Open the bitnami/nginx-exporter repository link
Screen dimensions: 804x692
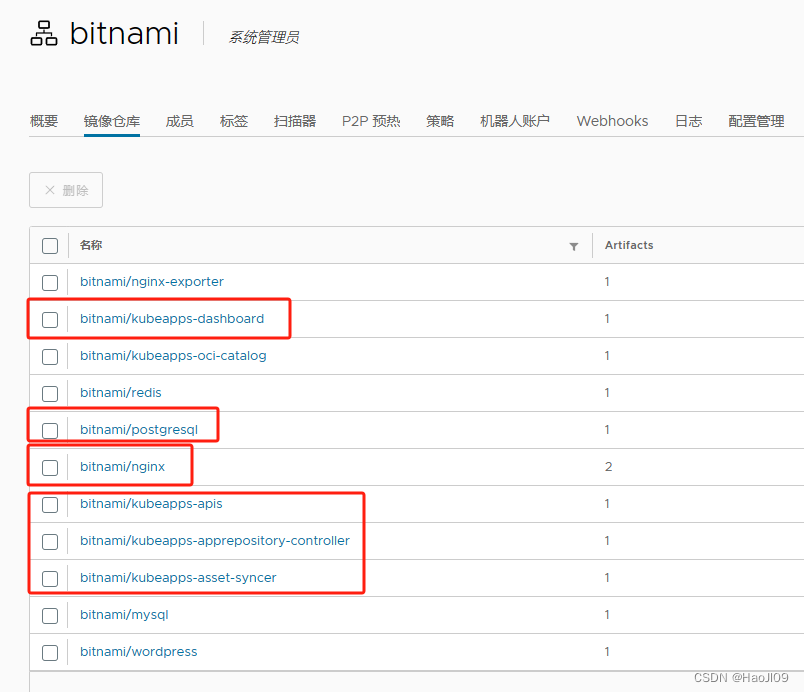(x=152, y=281)
